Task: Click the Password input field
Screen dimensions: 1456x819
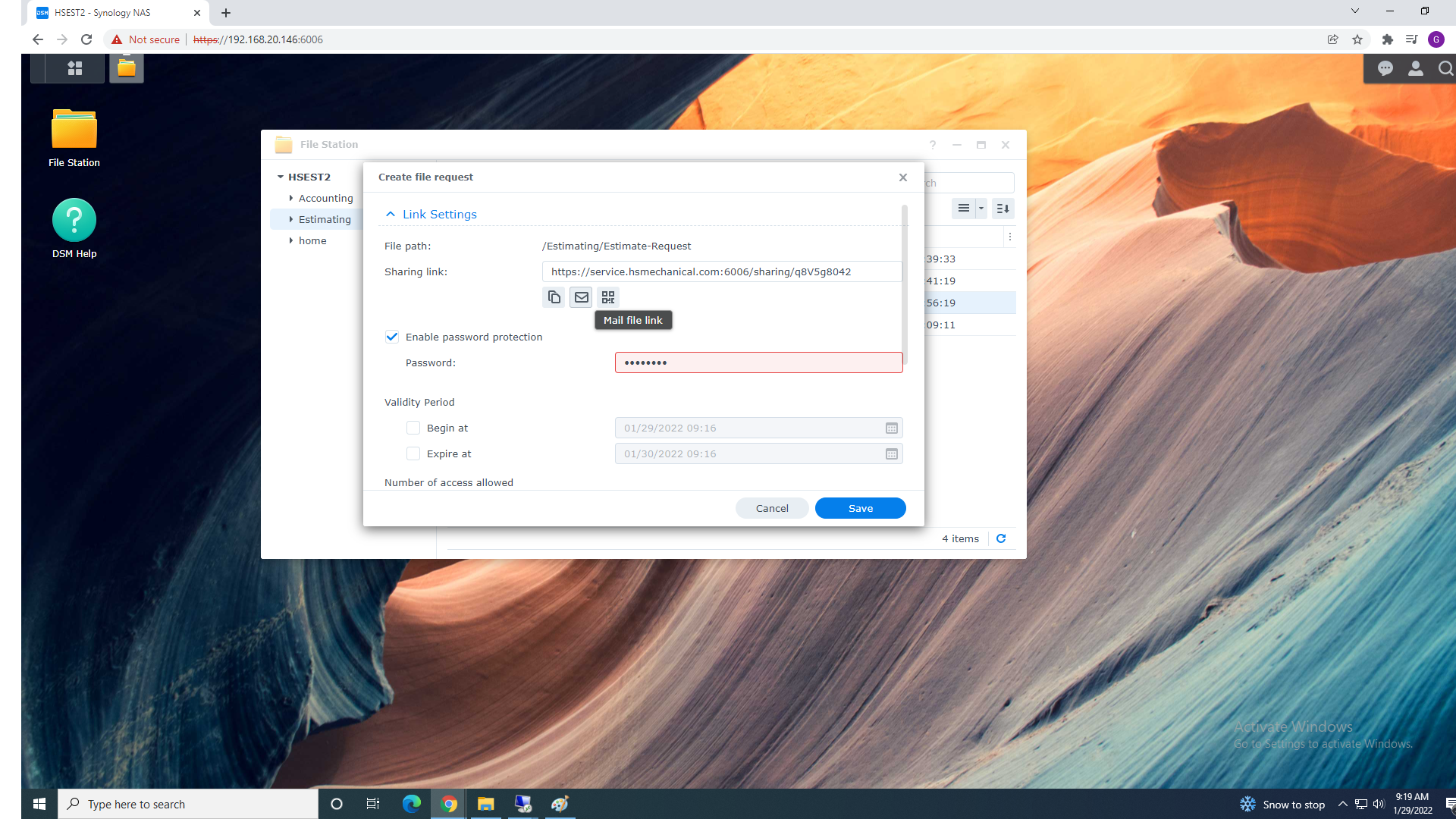Action: coord(758,362)
